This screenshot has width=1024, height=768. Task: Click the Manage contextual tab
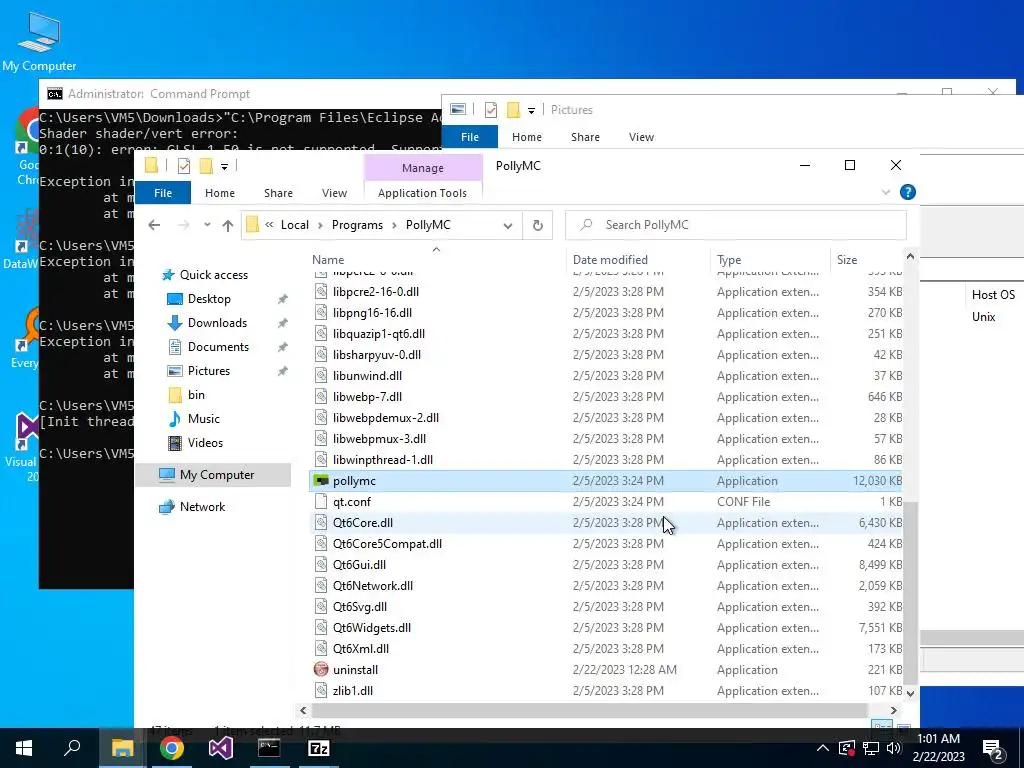click(423, 168)
